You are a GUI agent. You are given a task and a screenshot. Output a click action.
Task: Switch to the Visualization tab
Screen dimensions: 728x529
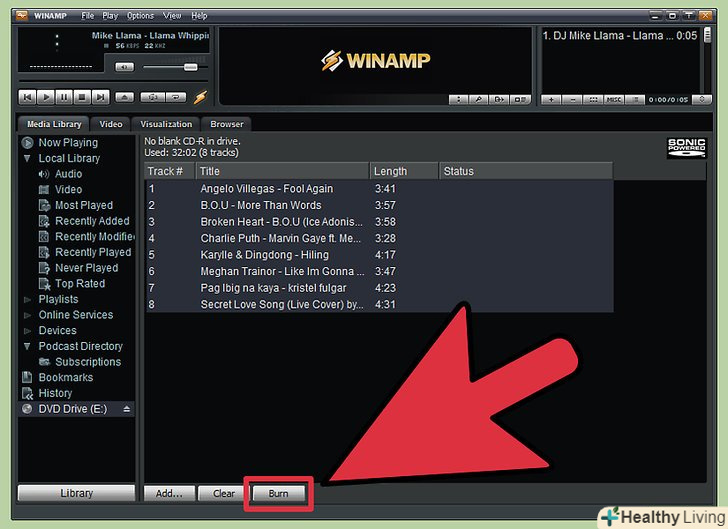(x=166, y=124)
